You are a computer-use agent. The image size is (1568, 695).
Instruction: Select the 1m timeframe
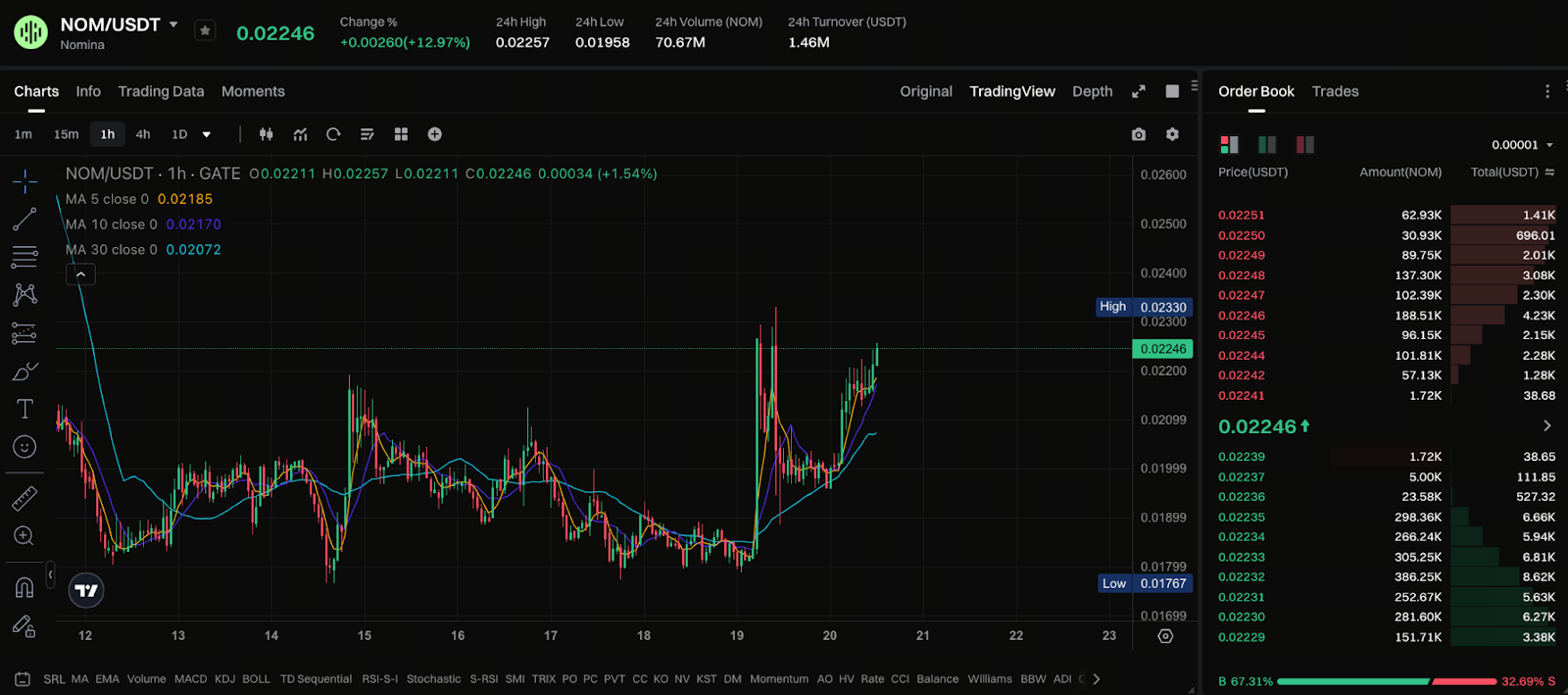[24, 134]
